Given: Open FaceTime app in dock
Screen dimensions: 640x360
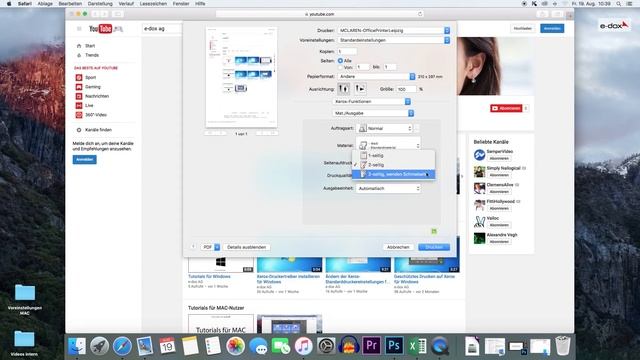Looking at the screenshot, I should (281, 346).
